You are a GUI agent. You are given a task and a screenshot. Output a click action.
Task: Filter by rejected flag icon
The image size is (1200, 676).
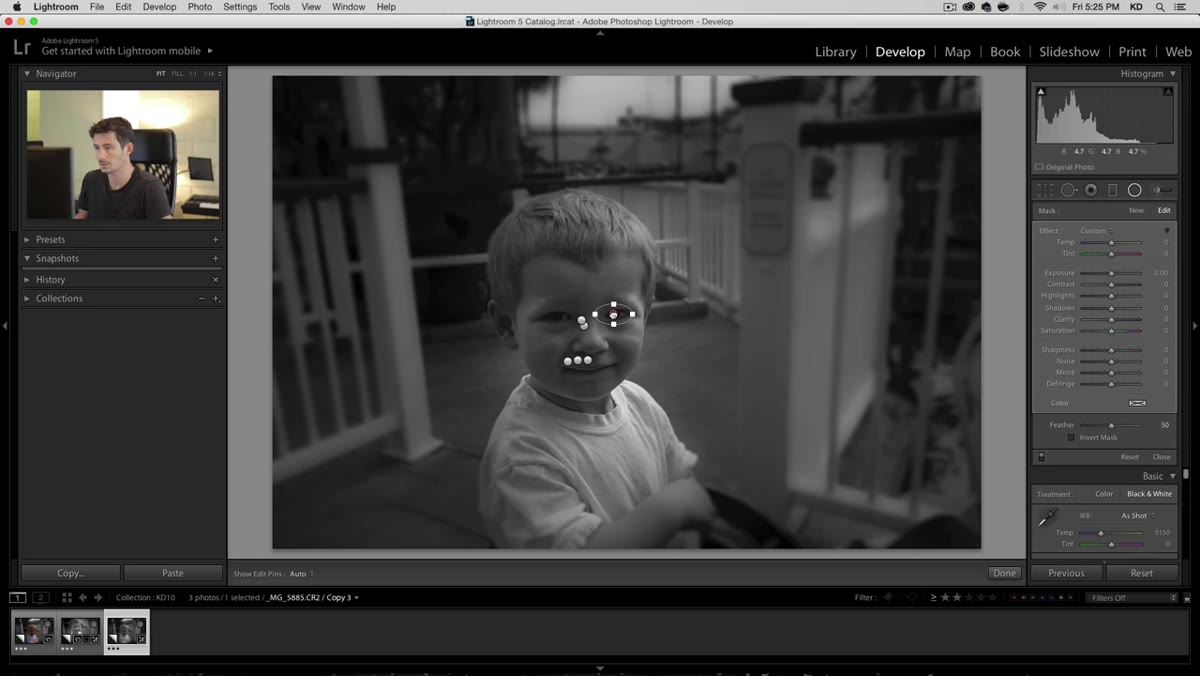click(911, 598)
